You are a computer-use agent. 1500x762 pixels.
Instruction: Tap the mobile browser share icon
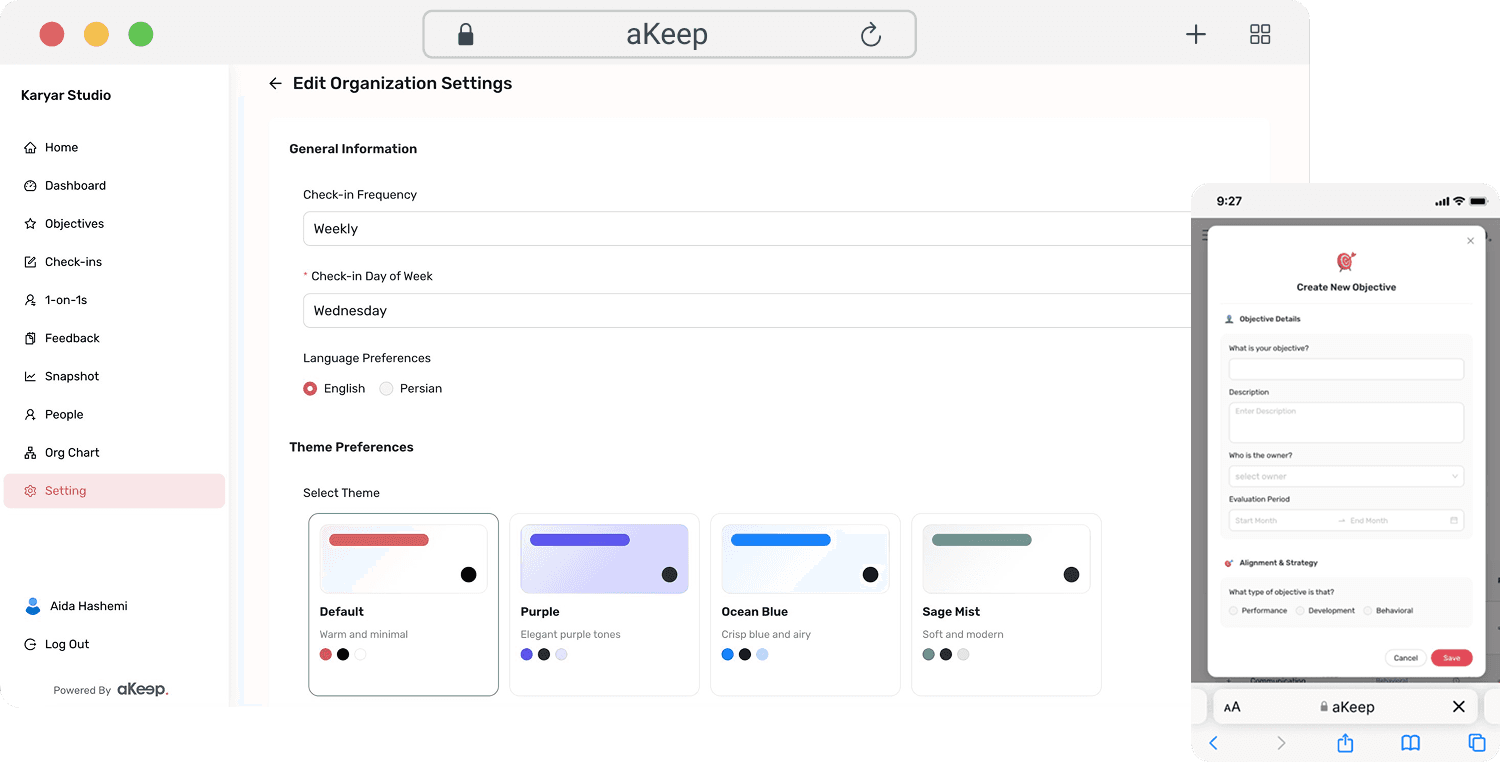click(1345, 743)
